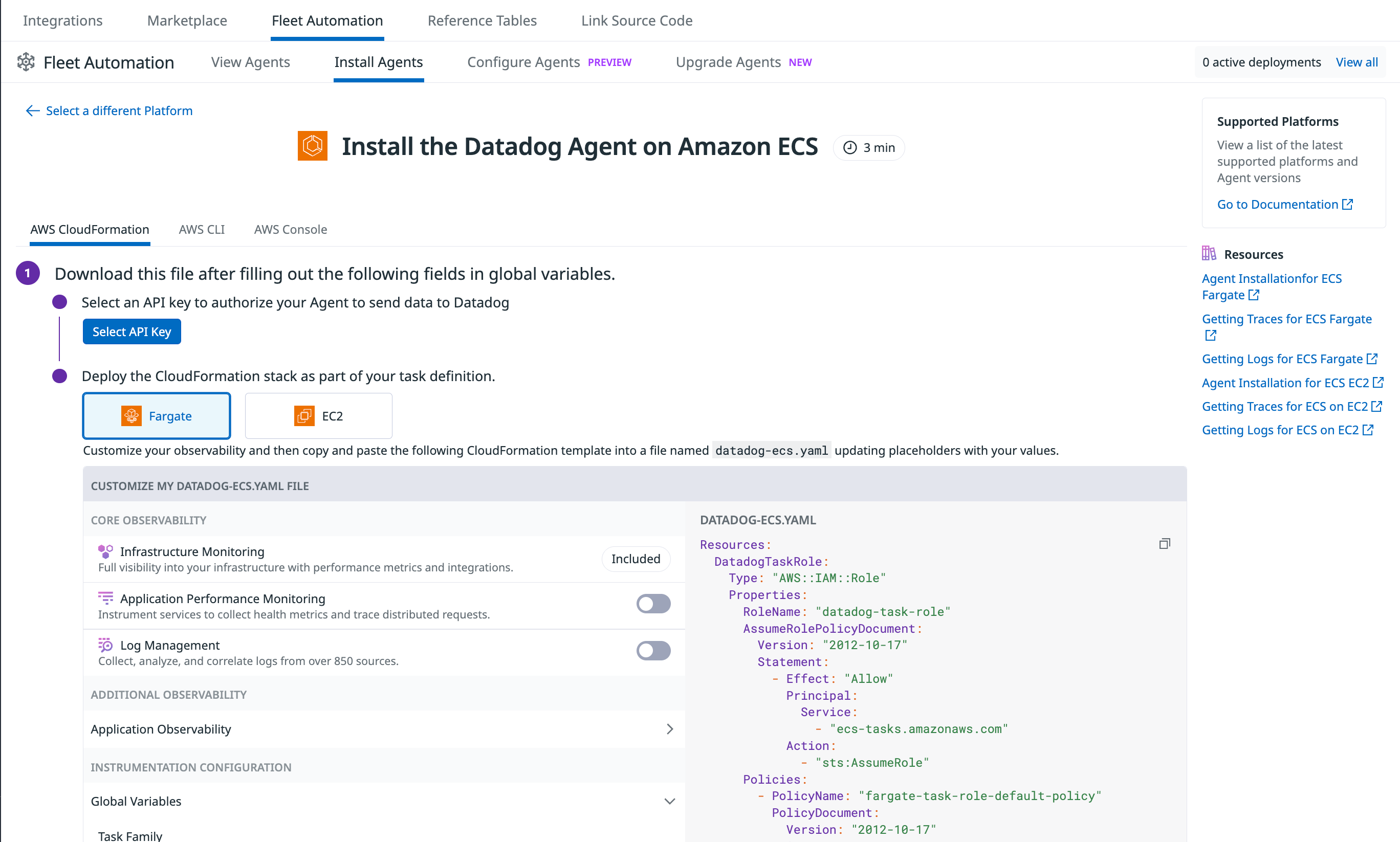
Task: Click the Infrastructure Monitoring icon
Action: tap(105, 551)
